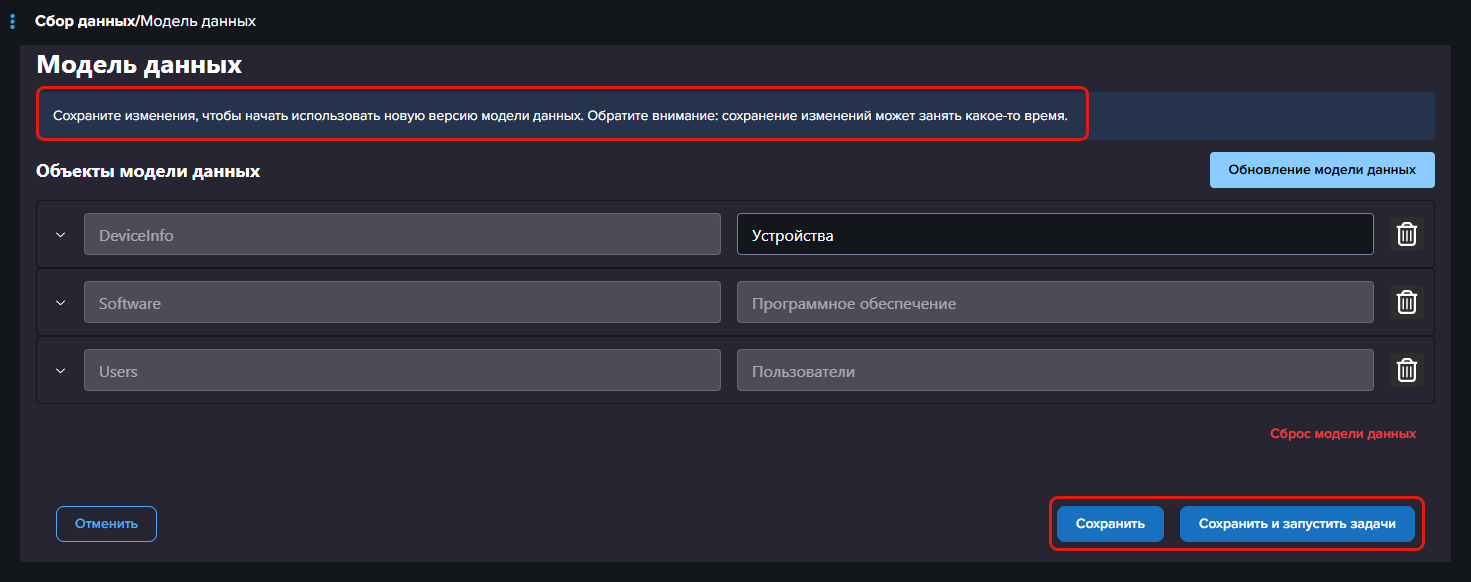Click the Users identifier field
The height and width of the screenshot is (582, 1471).
point(402,371)
